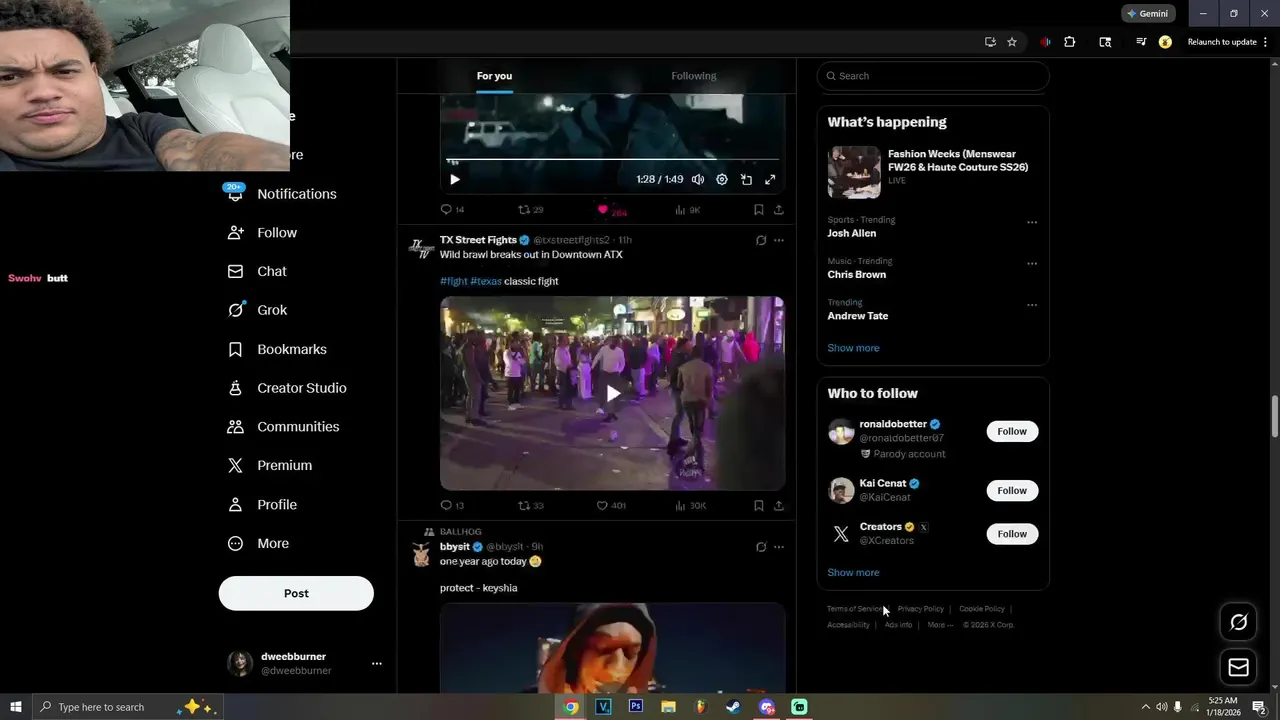1280x720 pixels.
Task: Open Grok from the sidebar
Action: coord(257,310)
